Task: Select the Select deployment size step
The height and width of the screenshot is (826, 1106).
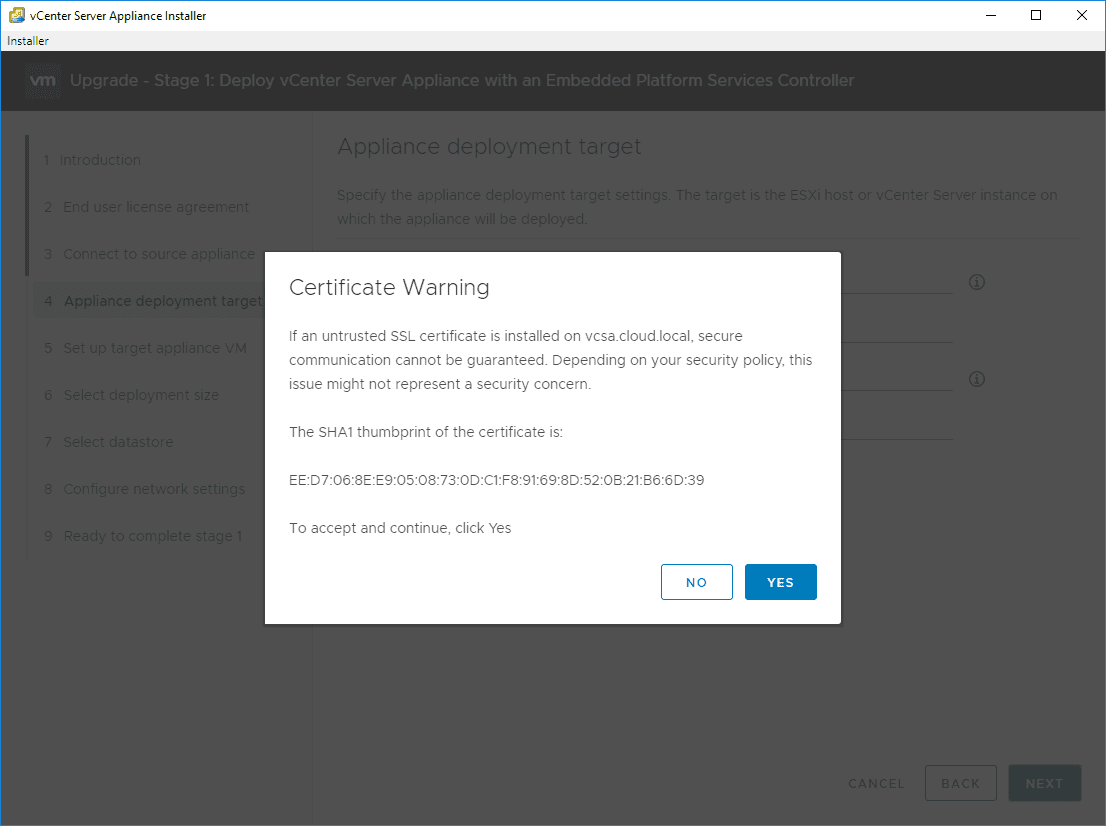Action: [140, 395]
